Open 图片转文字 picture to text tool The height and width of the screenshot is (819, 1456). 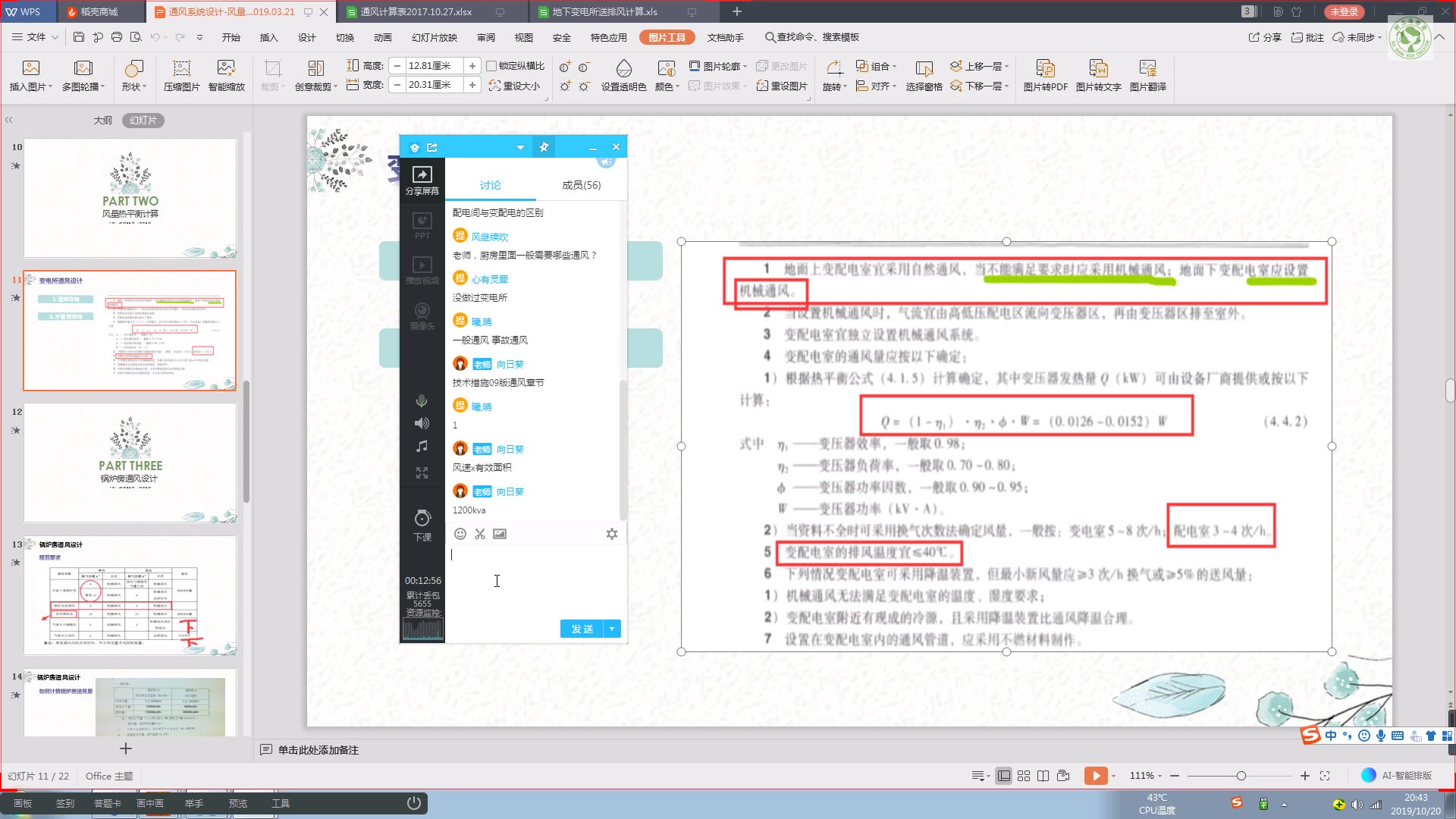1098,69
